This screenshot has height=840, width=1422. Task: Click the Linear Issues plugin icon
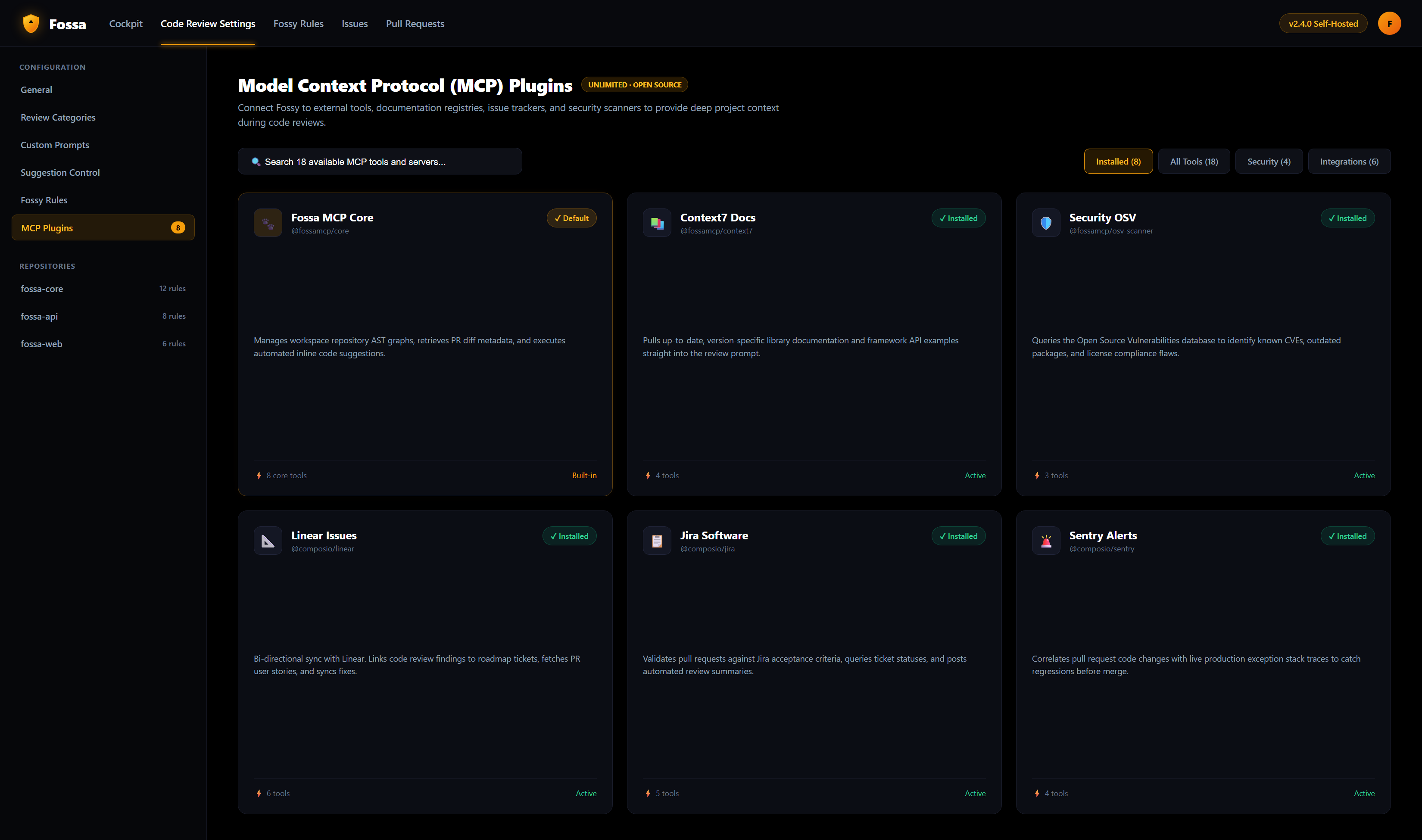tap(268, 541)
